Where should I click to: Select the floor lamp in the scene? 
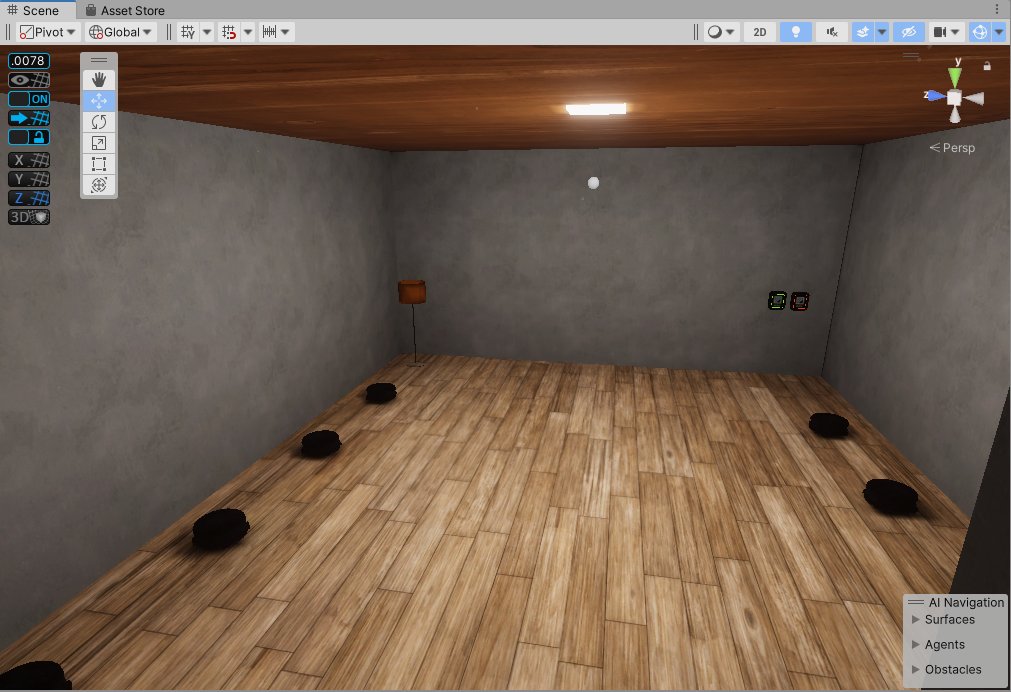(413, 321)
